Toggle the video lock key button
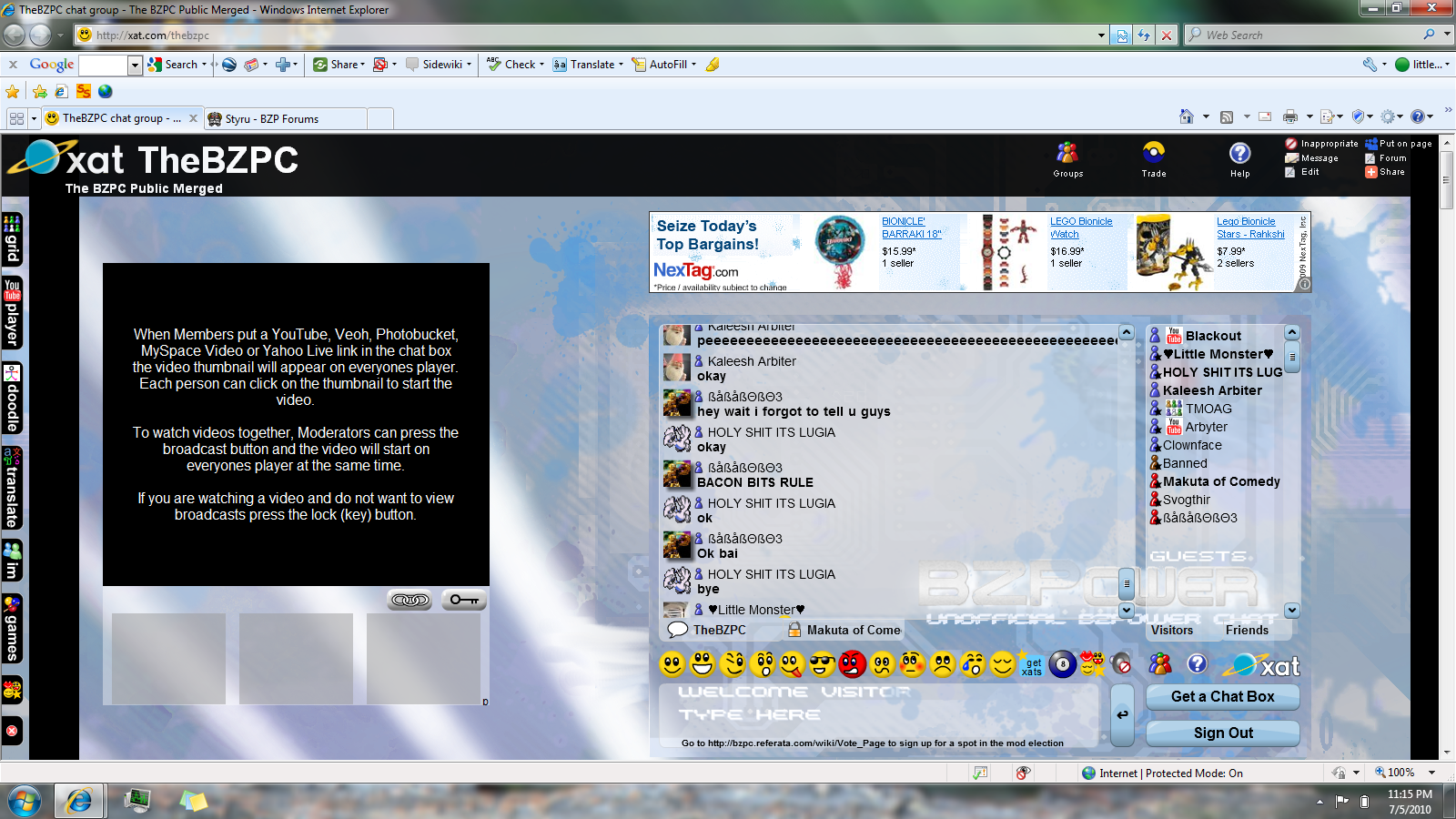Image resolution: width=1456 pixels, height=819 pixels. coord(464,600)
